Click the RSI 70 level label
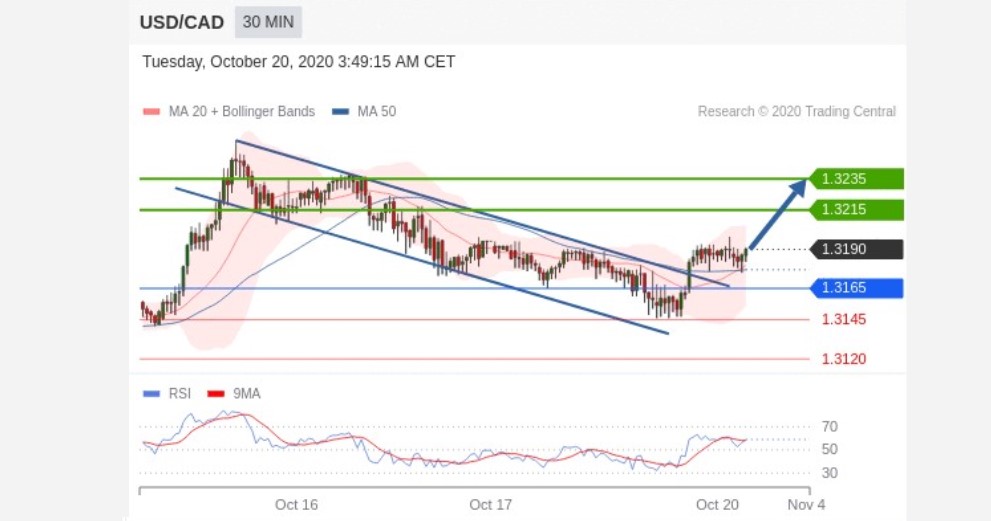991x521 pixels. 830,427
